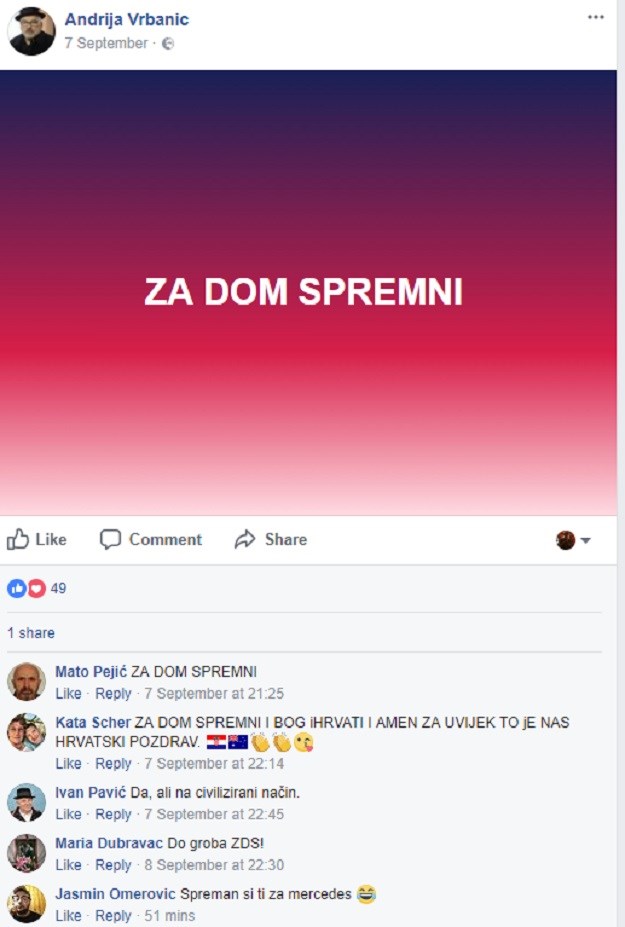Screen dimensions: 625x927
Task: Click the ZA DOM SPREMNI post background image
Action: [308, 293]
